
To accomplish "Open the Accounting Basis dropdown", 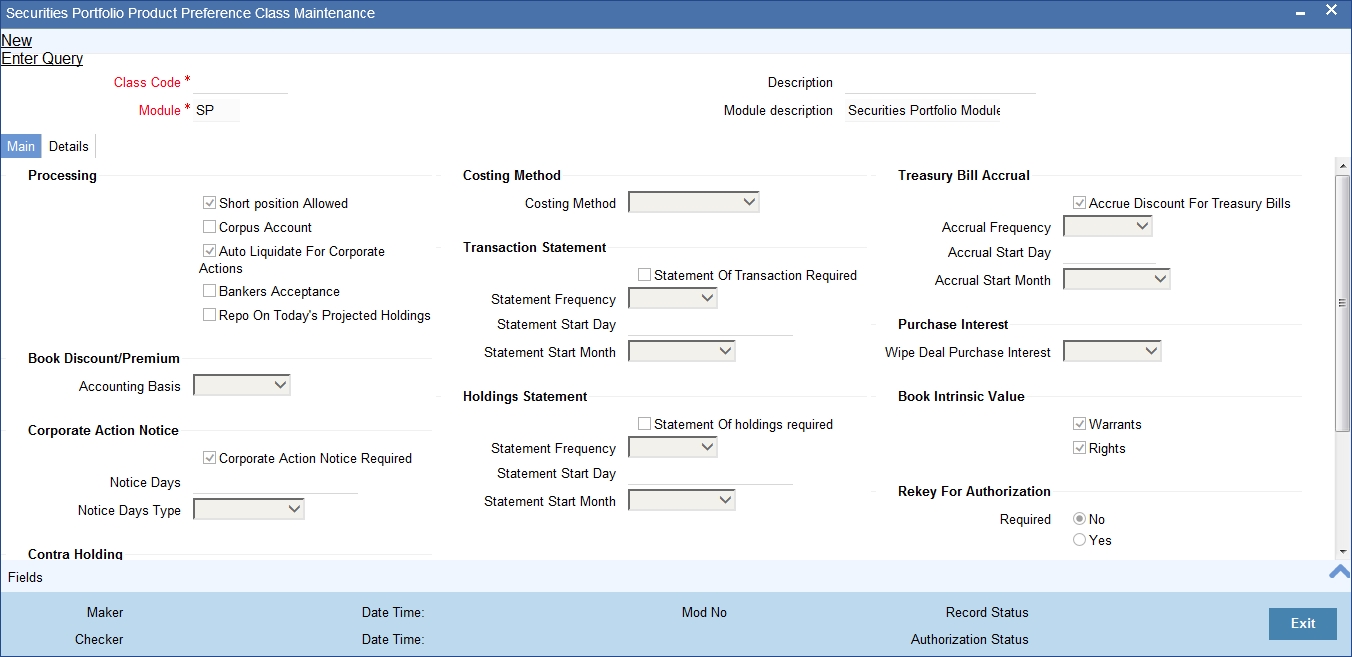I will coord(242,386).
